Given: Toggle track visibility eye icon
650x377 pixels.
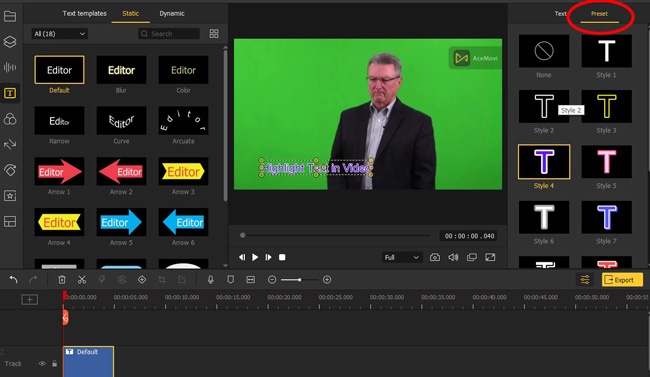Looking at the screenshot, I should pyautogui.click(x=42, y=364).
